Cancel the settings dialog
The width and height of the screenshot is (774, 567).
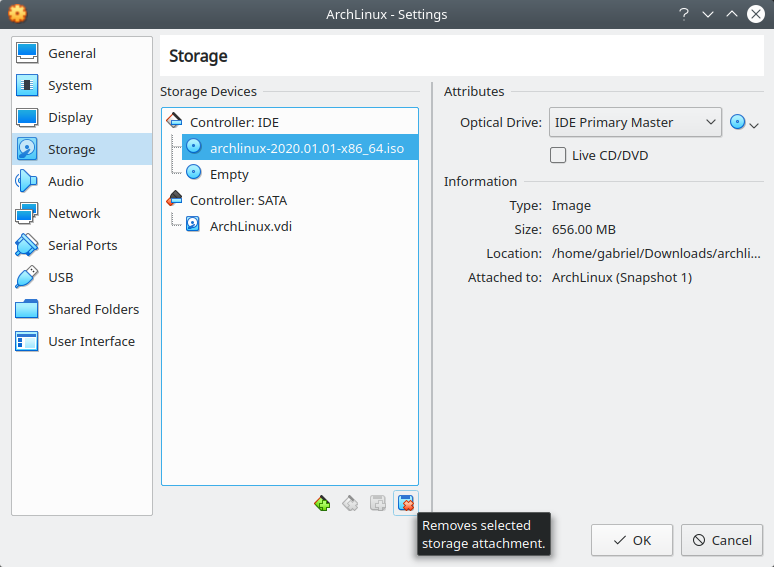(722, 540)
